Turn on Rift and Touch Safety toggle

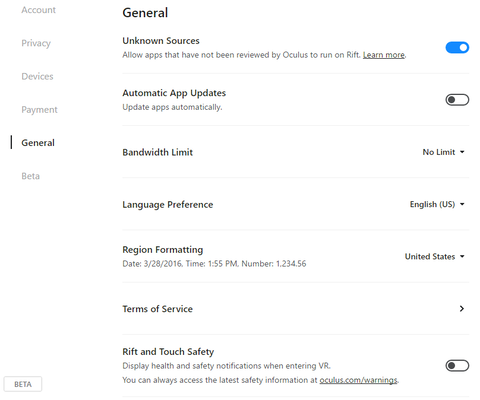(457, 366)
